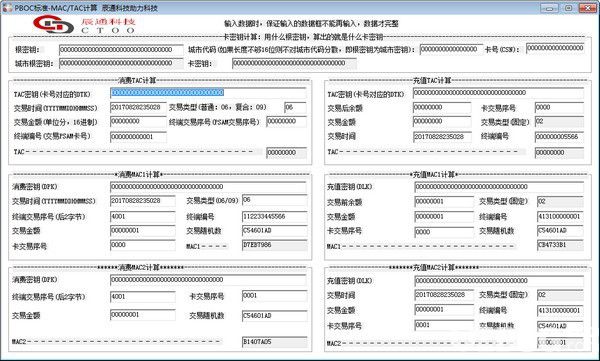Click 消费密钥(DPK) field in 消费MAC2计算
This screenshot has width=600, height=361.
(208, 280)
